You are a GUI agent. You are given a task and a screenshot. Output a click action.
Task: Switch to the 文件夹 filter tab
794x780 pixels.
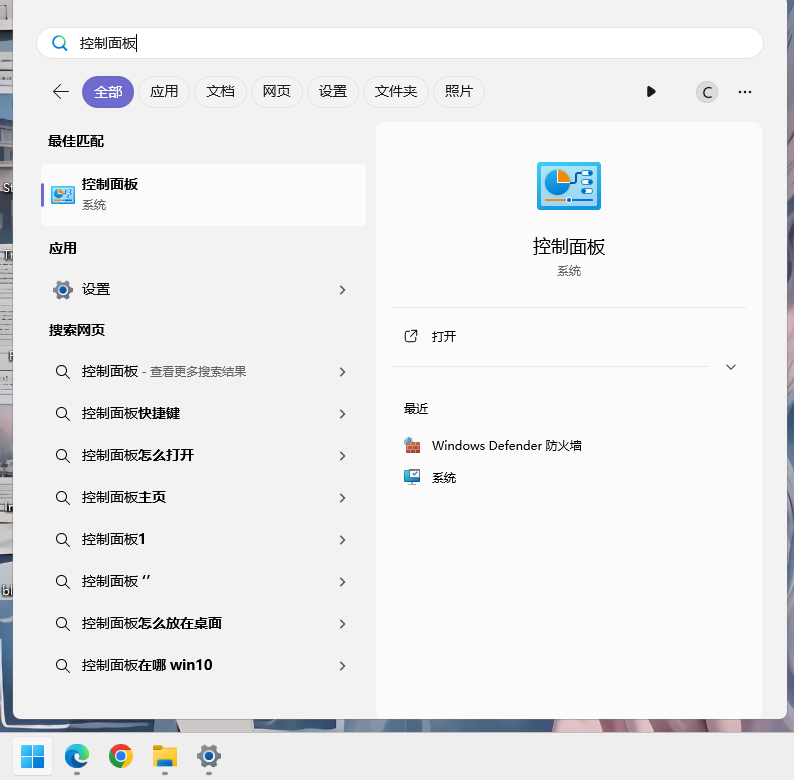point(395,92)
